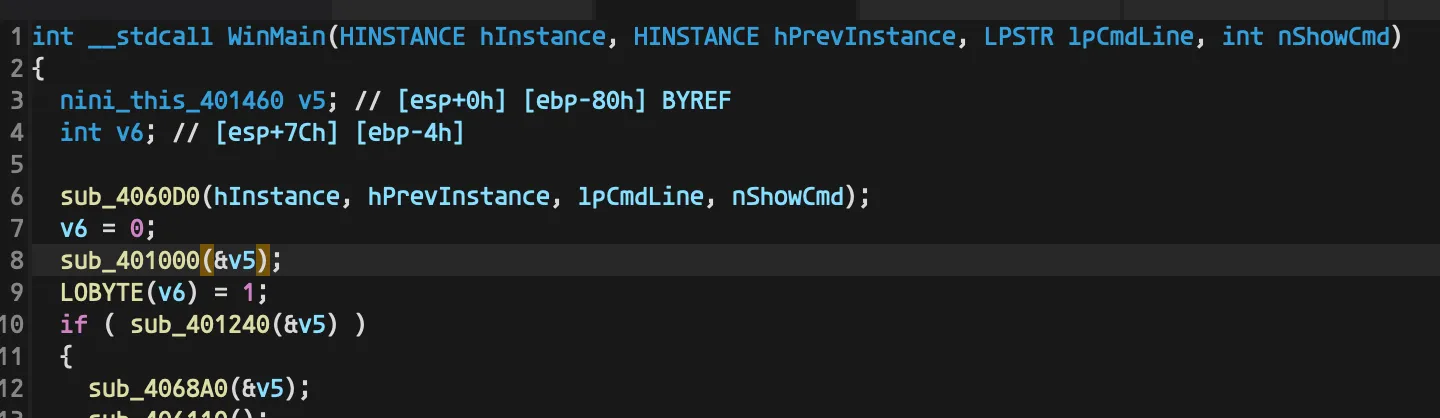Select lpCmdLine parameter in the WinMain signature
This screenshot has width=1440, height=418.
pos(1131,38)
